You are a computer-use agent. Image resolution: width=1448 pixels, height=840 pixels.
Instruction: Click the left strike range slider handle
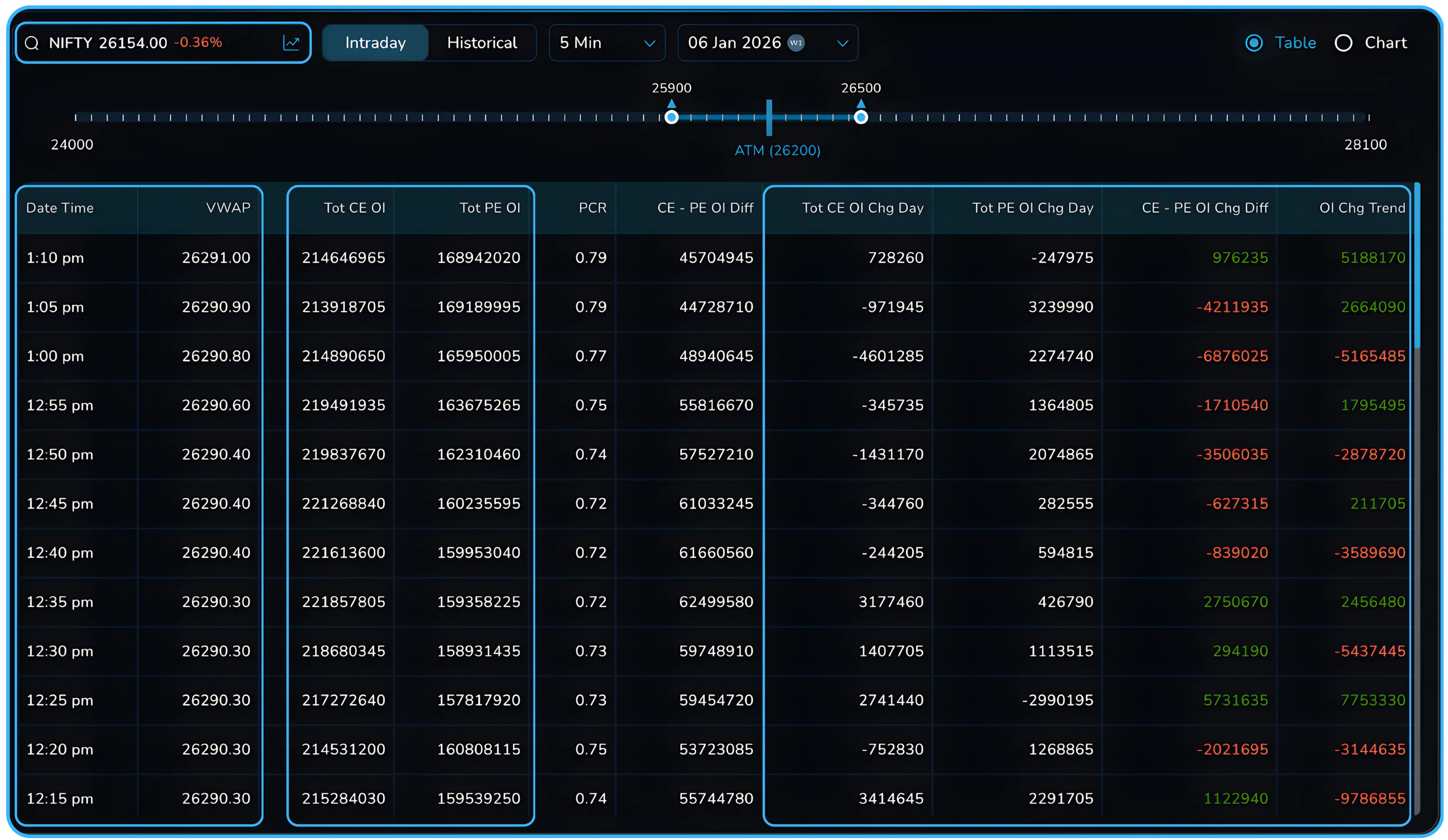pos(671,118)
